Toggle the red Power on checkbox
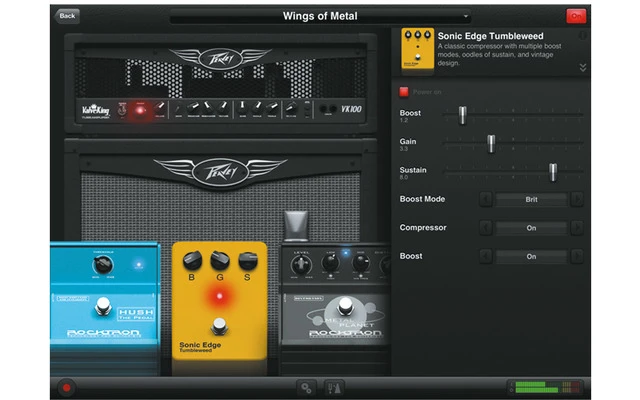The image size is (640, 400). (404, 92)
